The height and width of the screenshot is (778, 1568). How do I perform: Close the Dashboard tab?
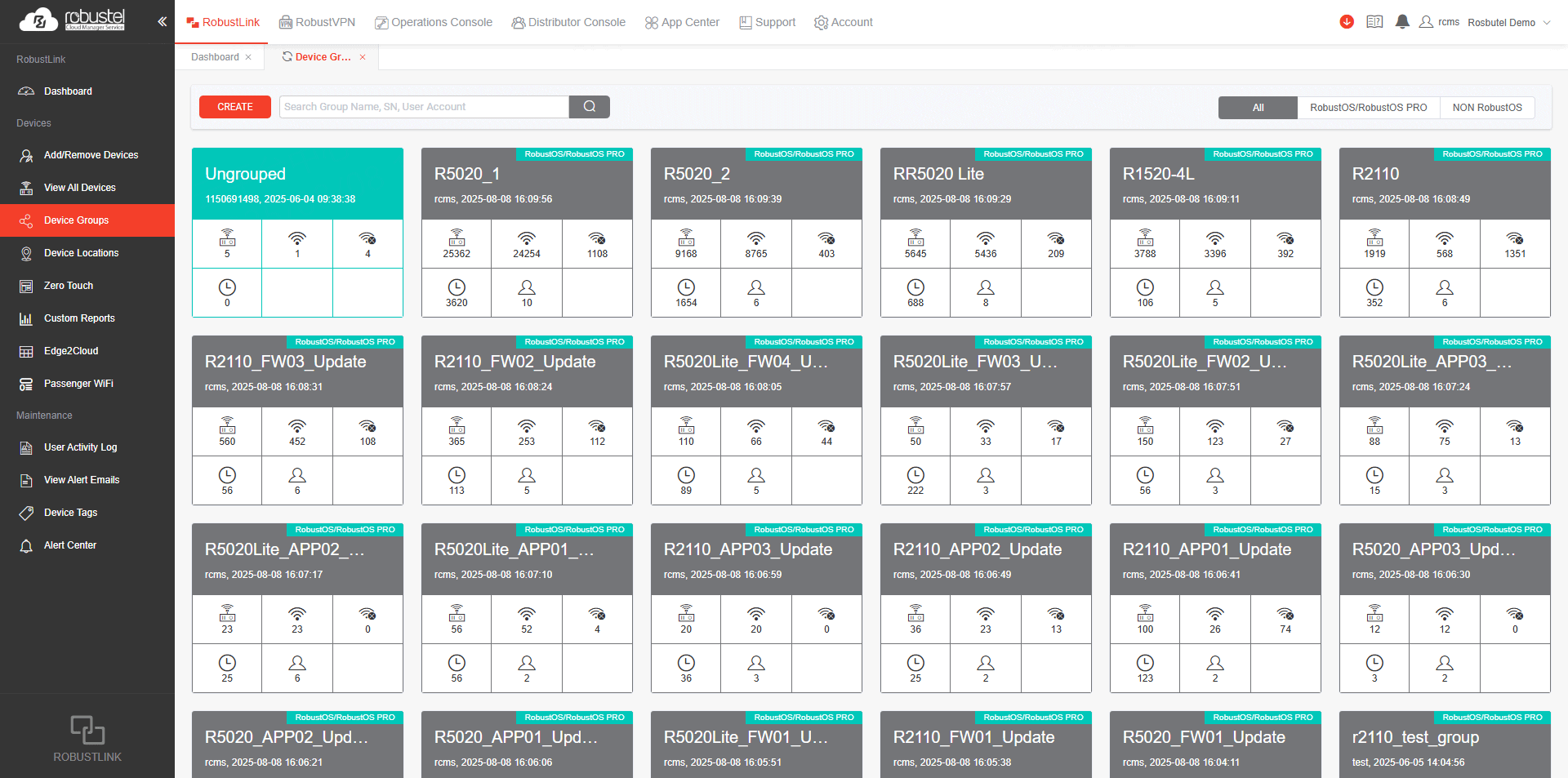[x=248, y=57]
